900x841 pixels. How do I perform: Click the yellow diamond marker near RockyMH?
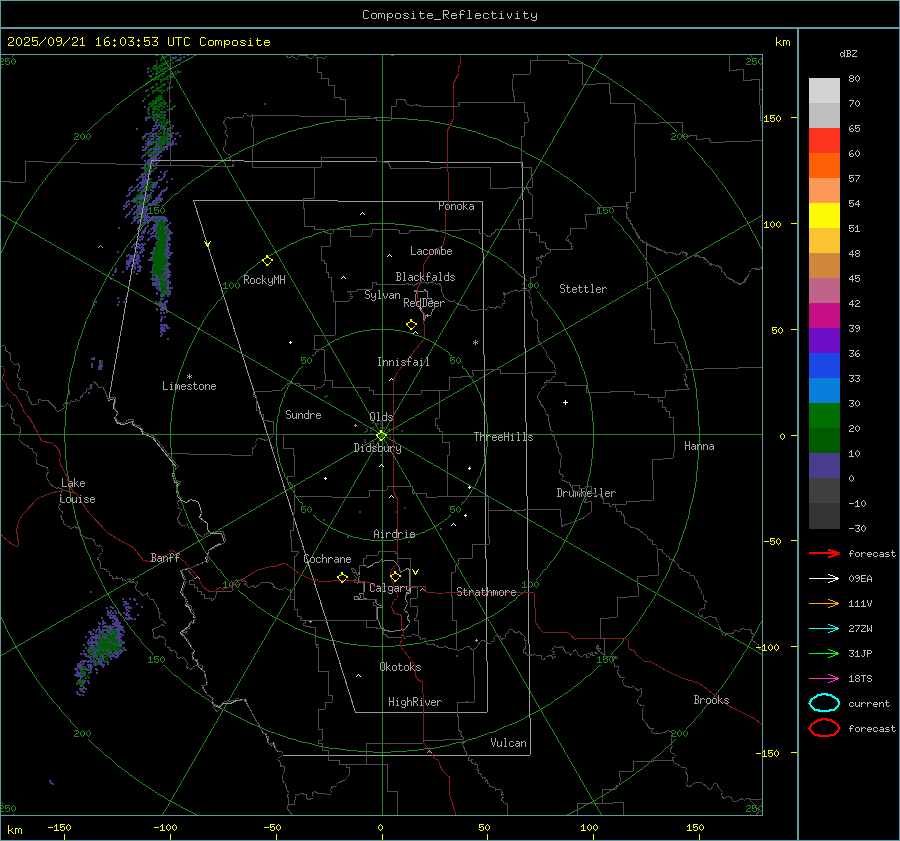click(x=267, y=260)
